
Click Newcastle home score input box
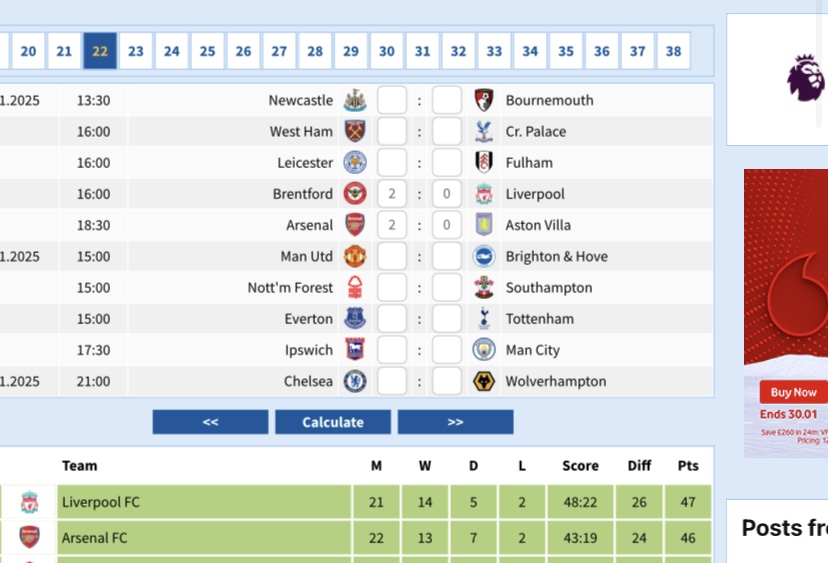(392, 100)
